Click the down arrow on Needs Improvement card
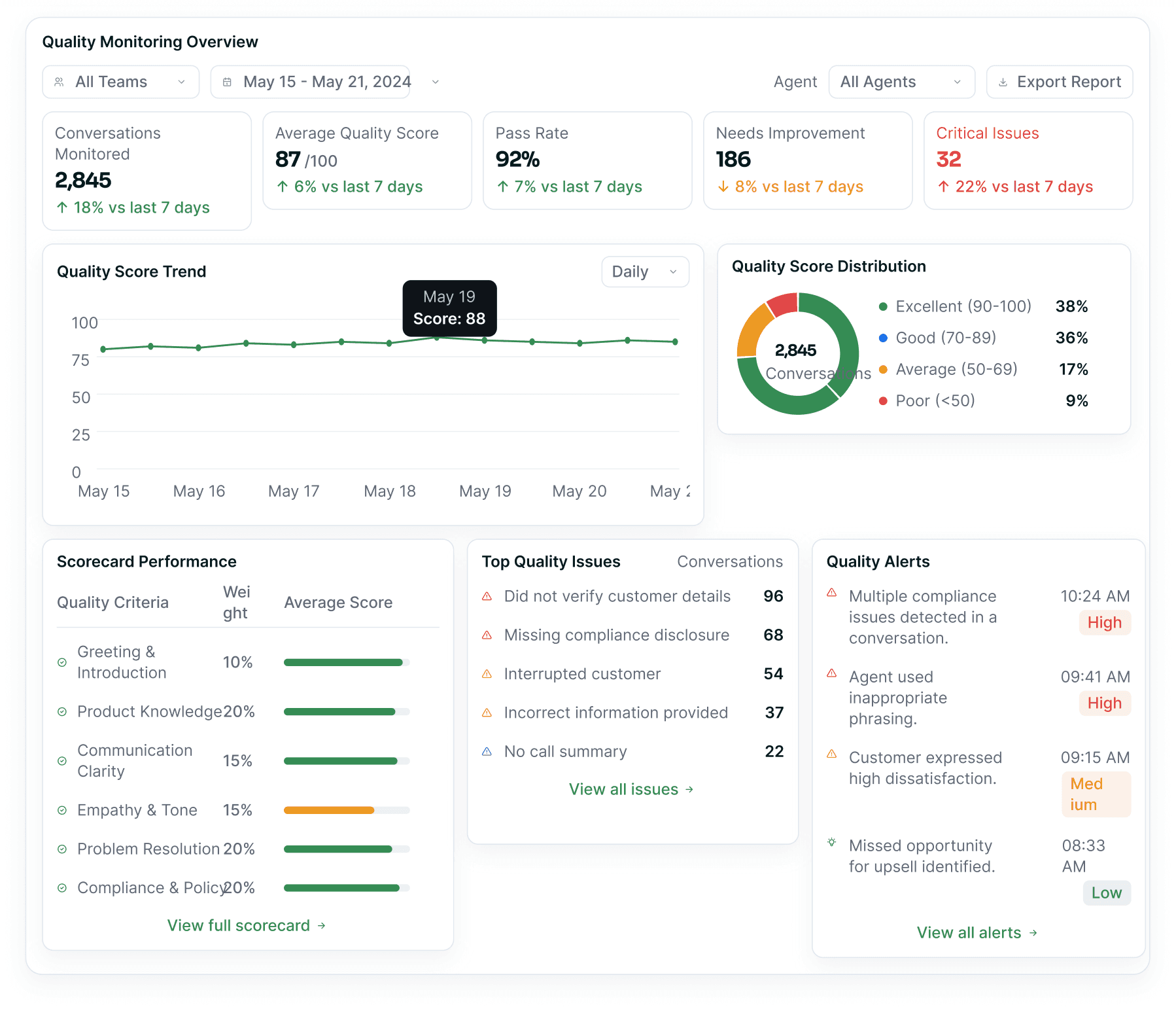This screenshot has width=1176, height=1009. (723, 186)
